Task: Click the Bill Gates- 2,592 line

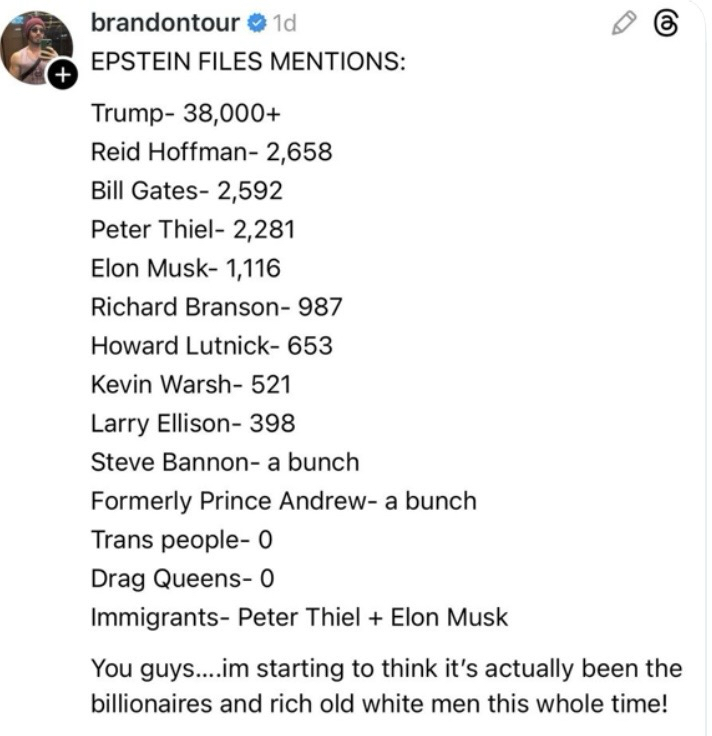Action: (189, 191)
